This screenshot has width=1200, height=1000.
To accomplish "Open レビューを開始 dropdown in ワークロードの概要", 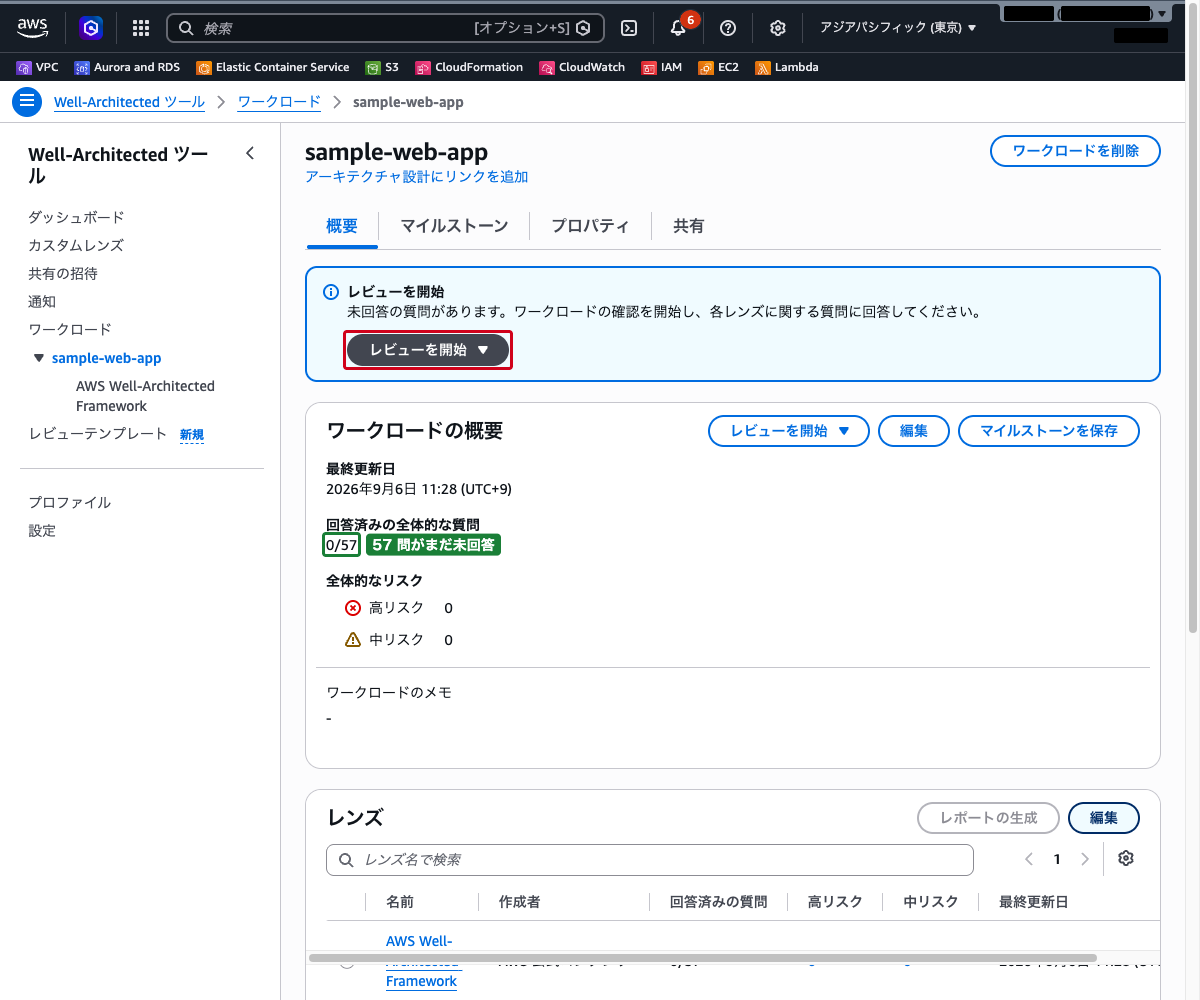I will coord(789,431).
